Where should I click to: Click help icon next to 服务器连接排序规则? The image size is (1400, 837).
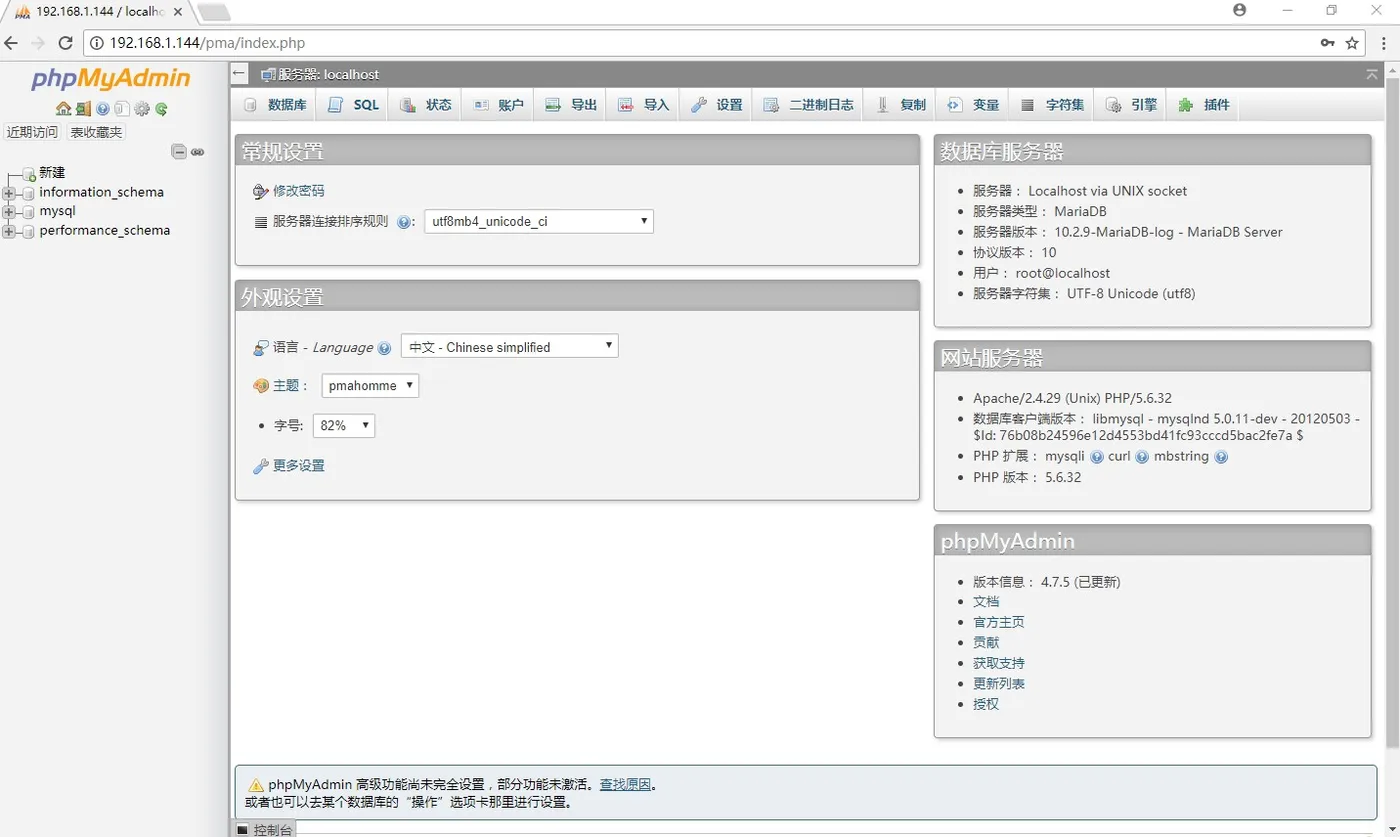(x=404, y=222)
